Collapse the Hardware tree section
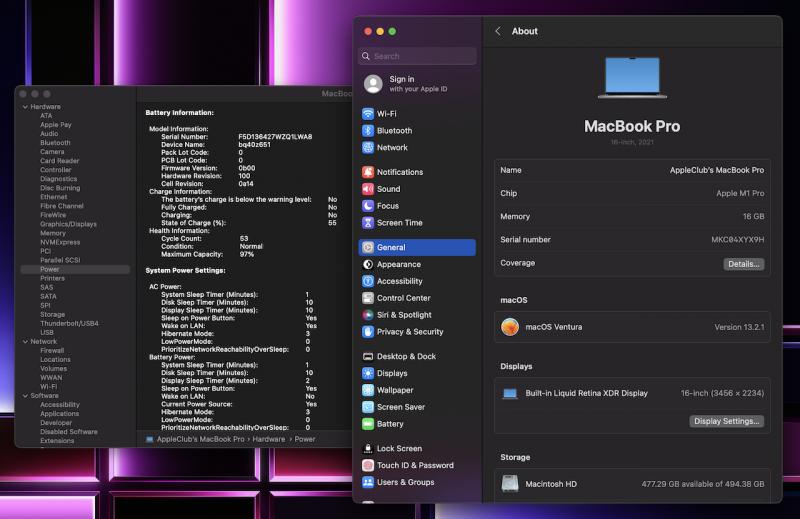 [x=24, y=107]
